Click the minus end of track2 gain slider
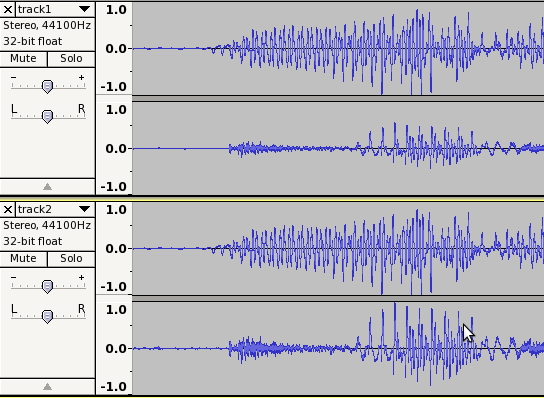The height and width of the screenshot is (398, 544). 14,277
